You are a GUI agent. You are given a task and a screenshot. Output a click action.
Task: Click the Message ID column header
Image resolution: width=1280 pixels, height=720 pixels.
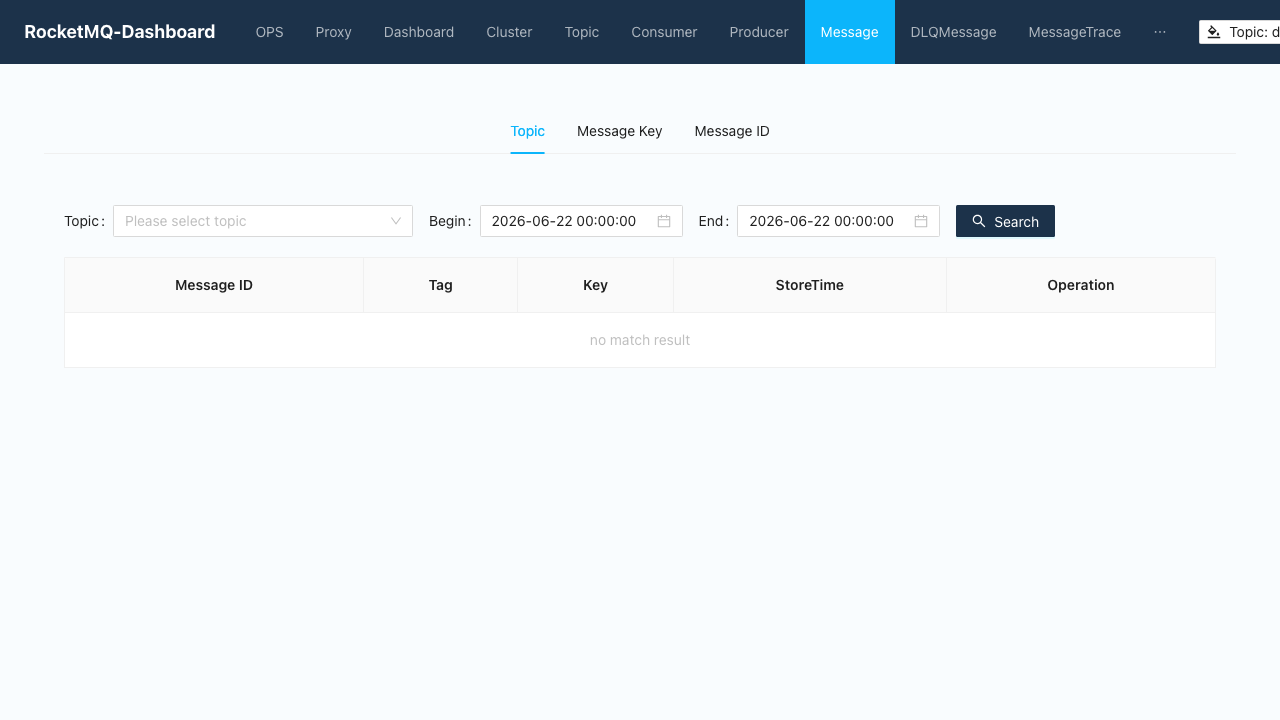tap(214, 285)
